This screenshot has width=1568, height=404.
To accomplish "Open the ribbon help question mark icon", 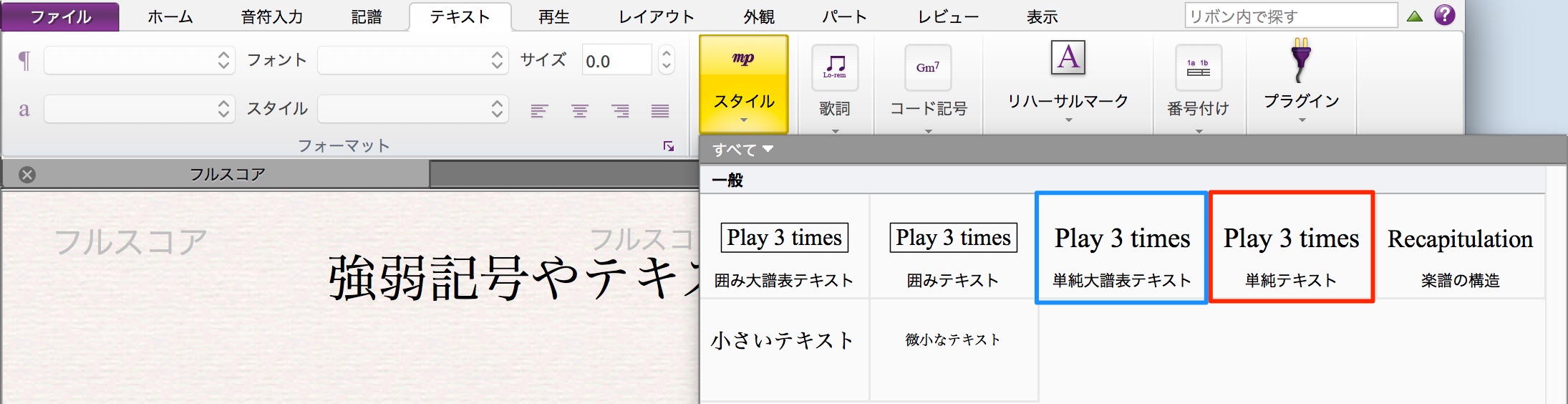I will 1445,15.
